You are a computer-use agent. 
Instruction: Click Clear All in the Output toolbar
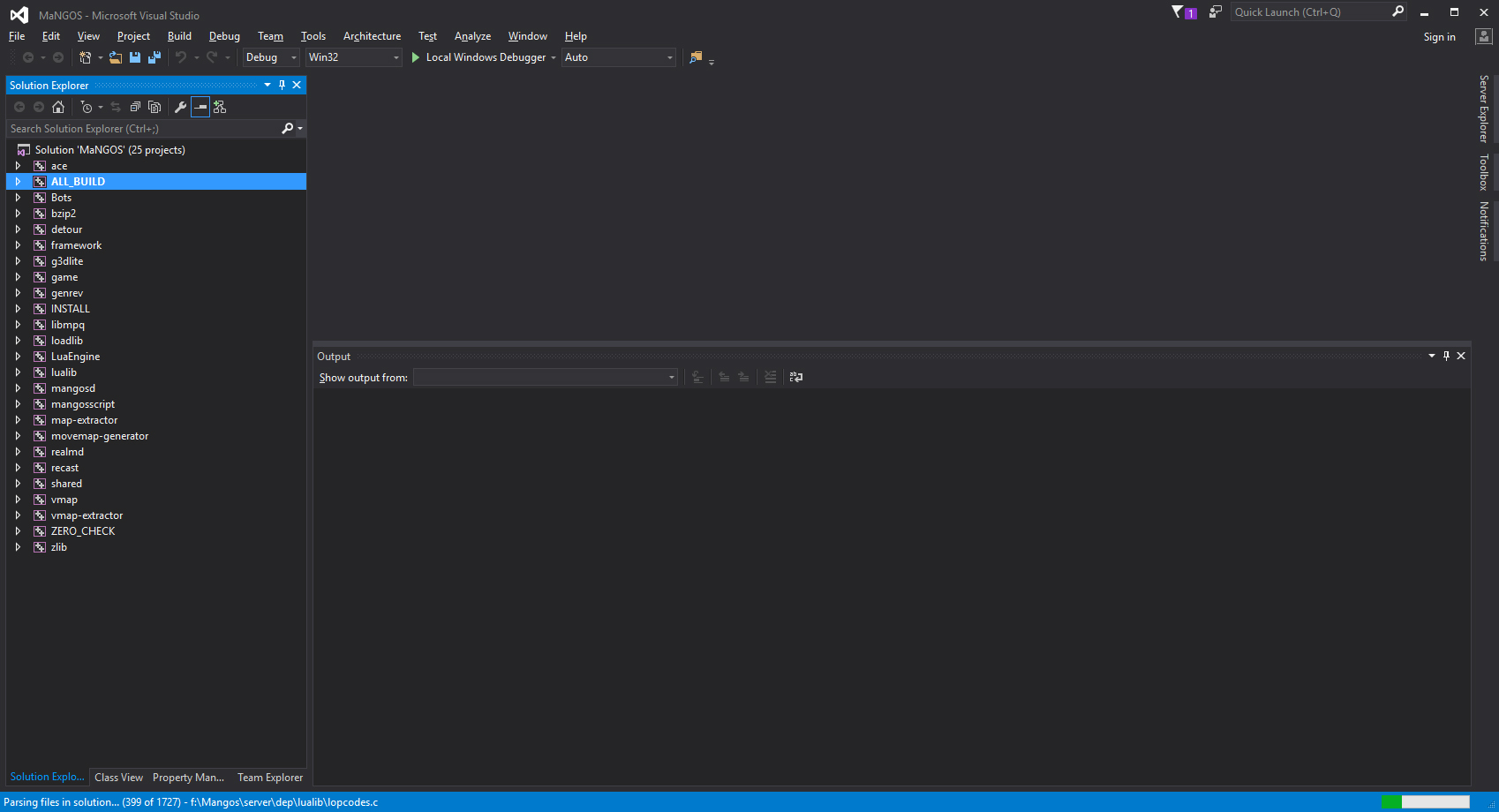click(771, 377)
